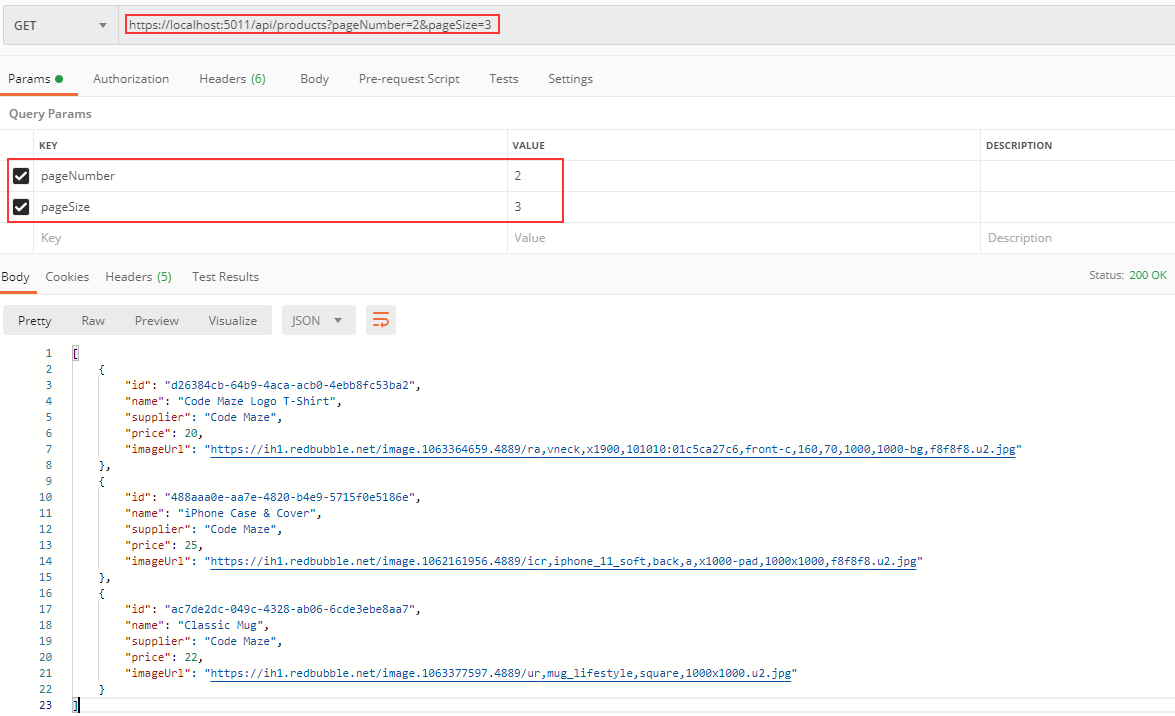
Task: Click the Pre-request Script tab
Action: [x=409, y=77]
